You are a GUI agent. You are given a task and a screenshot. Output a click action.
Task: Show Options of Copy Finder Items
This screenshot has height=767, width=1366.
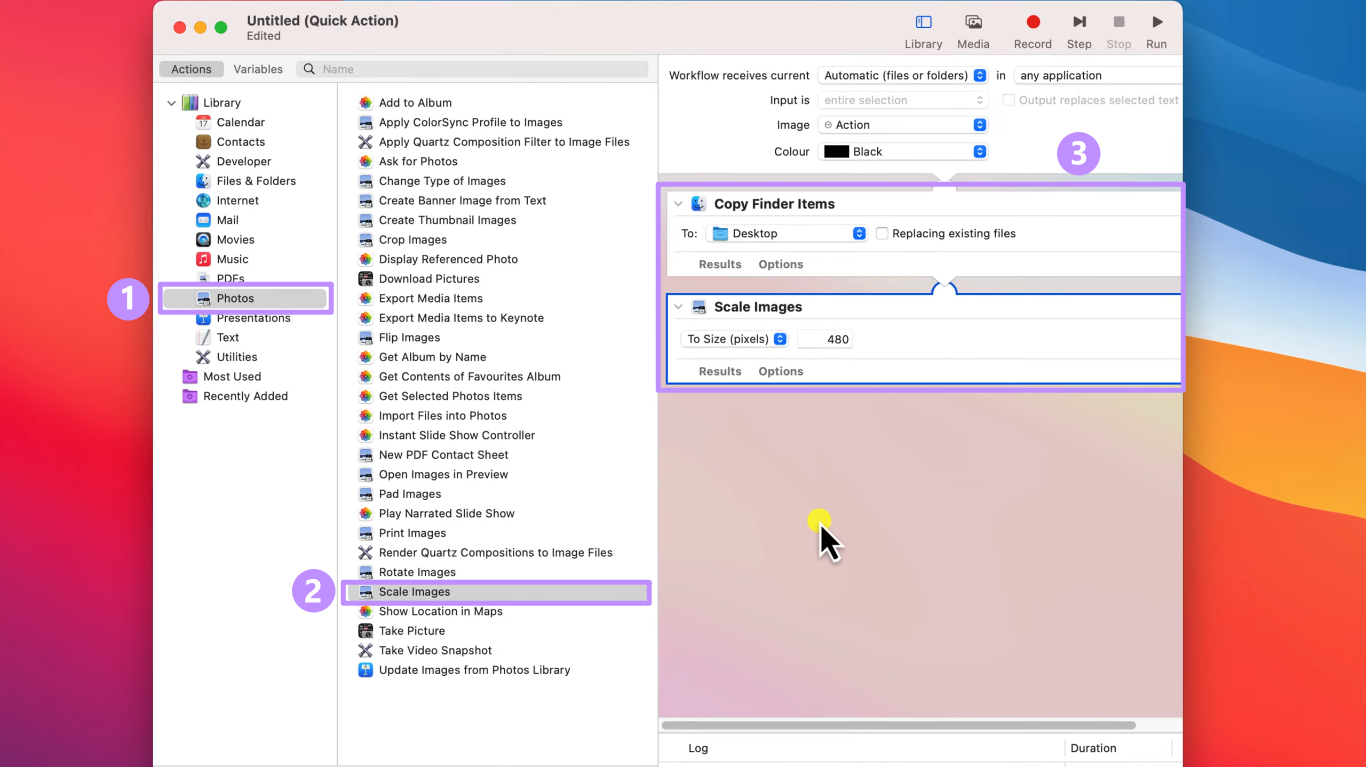tap(781, 264)
